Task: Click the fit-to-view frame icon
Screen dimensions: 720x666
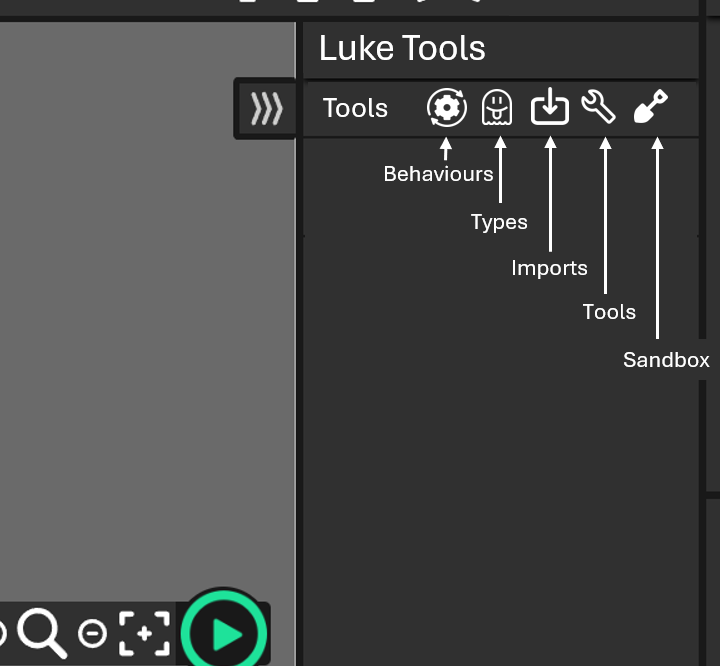Action: point(145,633)
